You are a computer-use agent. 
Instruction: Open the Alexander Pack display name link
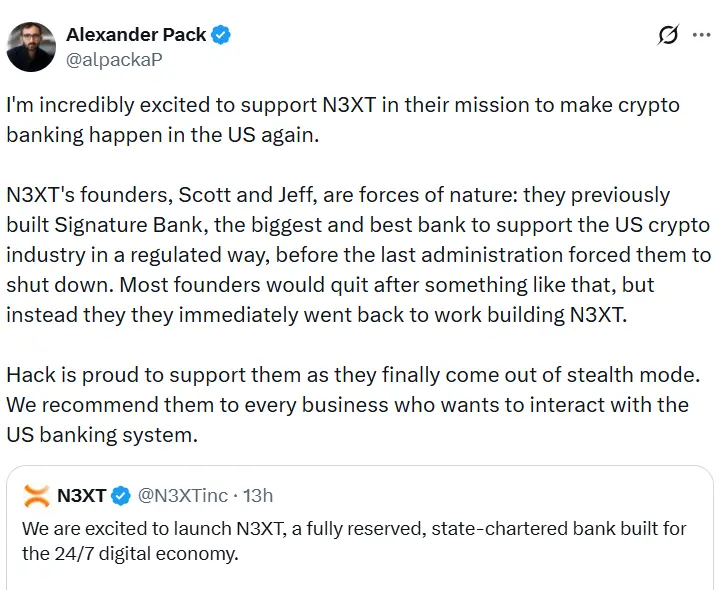pyautogui.click(x=136, y=35)
